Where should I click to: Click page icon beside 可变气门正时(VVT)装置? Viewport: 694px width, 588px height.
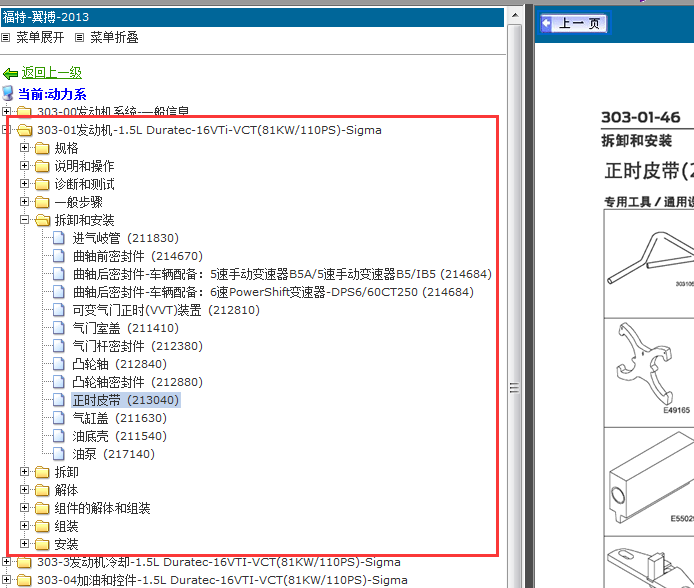[58, 310]
